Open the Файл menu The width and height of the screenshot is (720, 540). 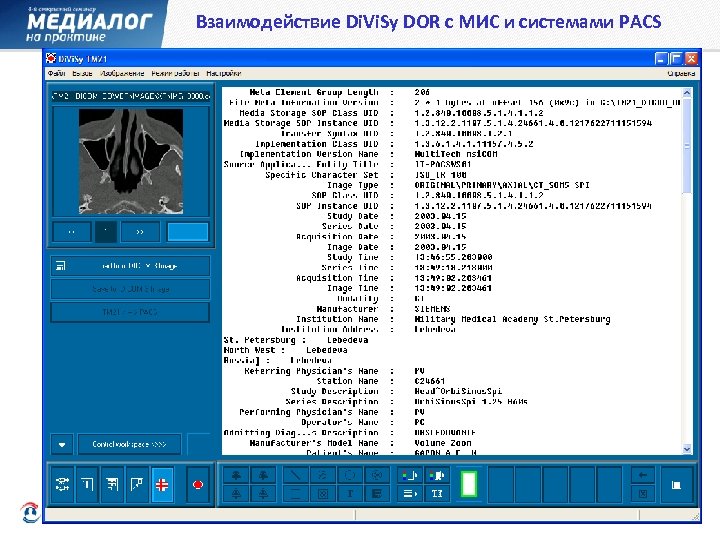56,73
